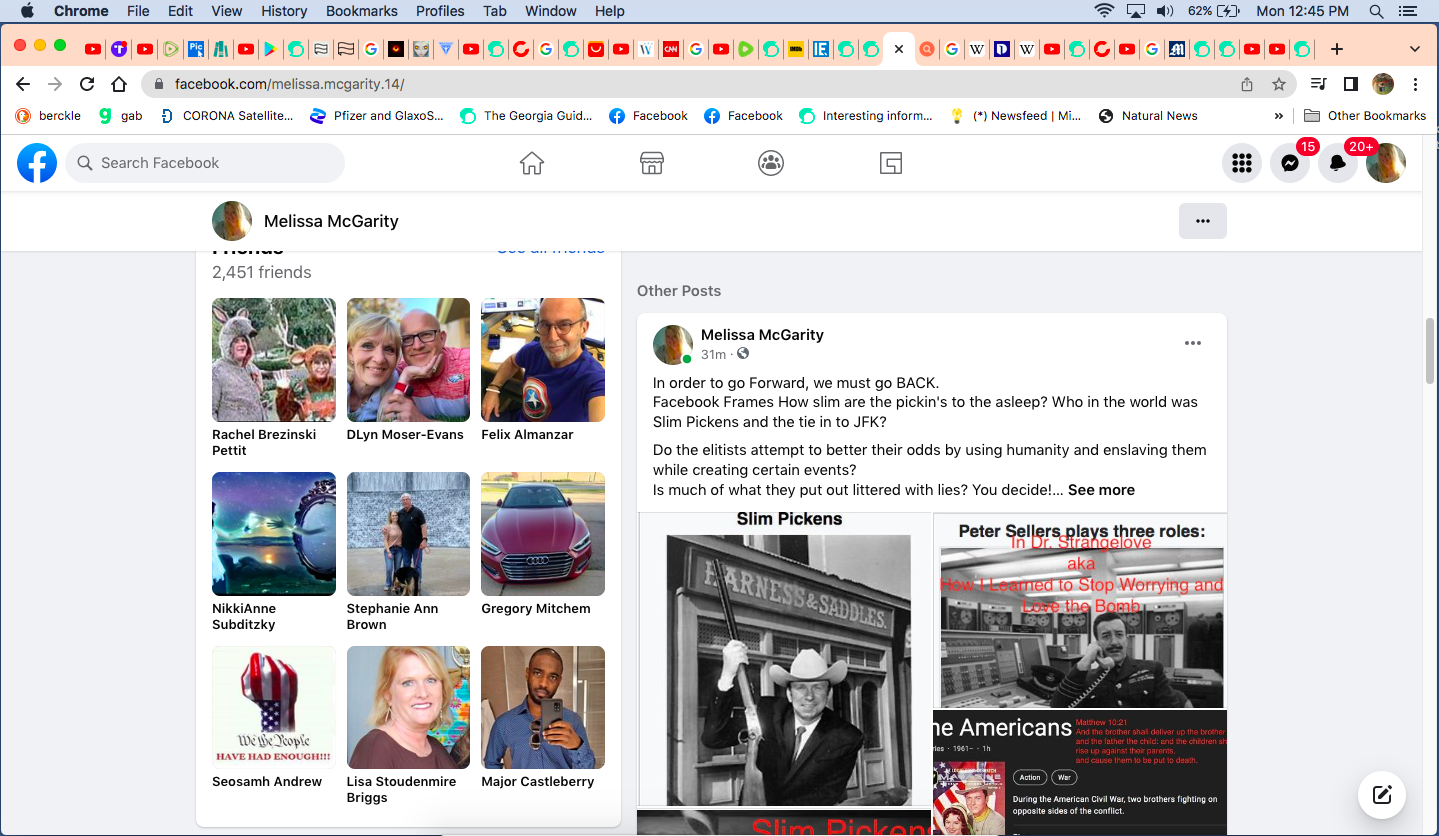Open Messenger with 15 notifications
Image resolution: width=1439 pixels, height=836 pixels.
(1290, 163)
